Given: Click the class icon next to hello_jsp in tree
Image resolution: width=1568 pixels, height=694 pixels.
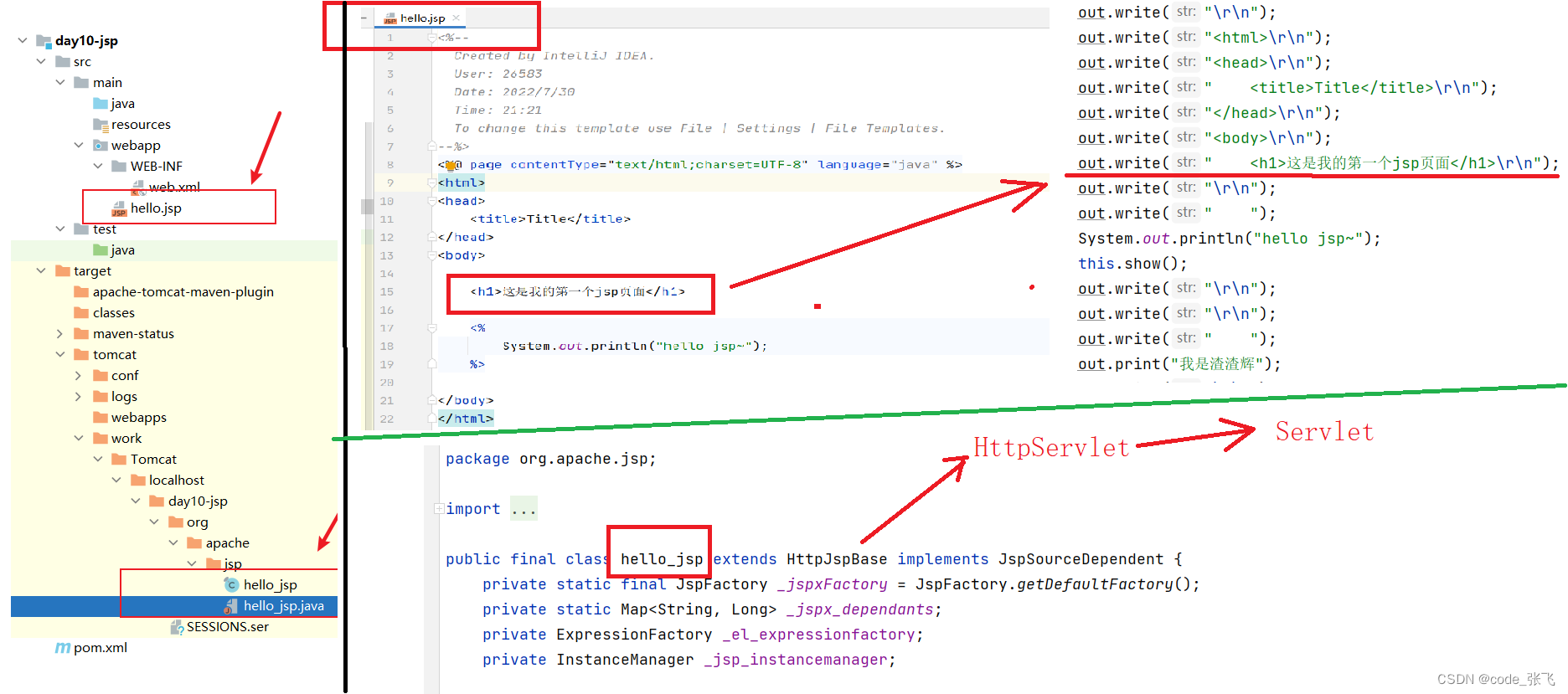Looking at the screenshot, I should 232,584.
